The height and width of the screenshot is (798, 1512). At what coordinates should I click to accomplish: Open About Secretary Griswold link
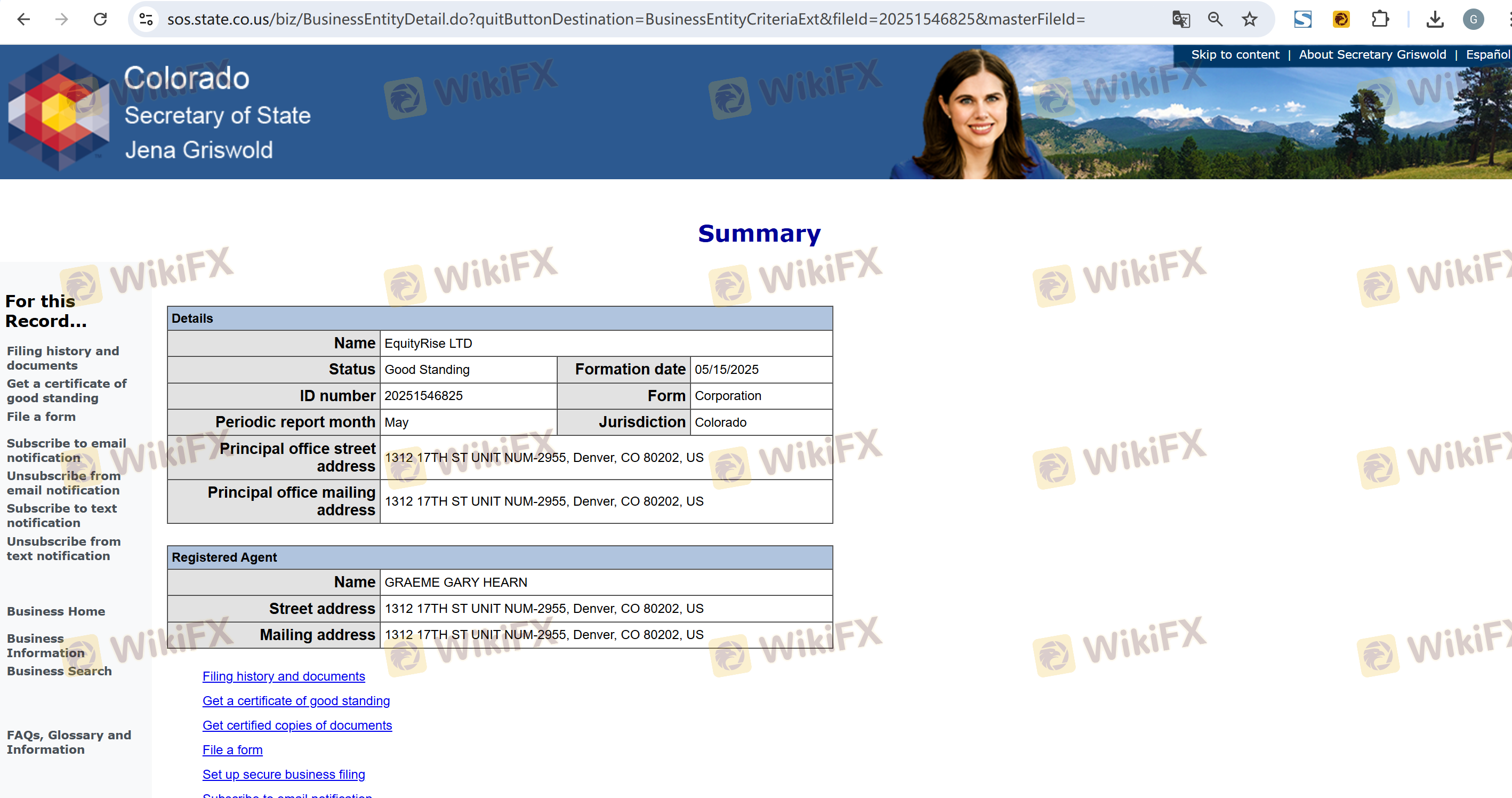point(1372,54)
